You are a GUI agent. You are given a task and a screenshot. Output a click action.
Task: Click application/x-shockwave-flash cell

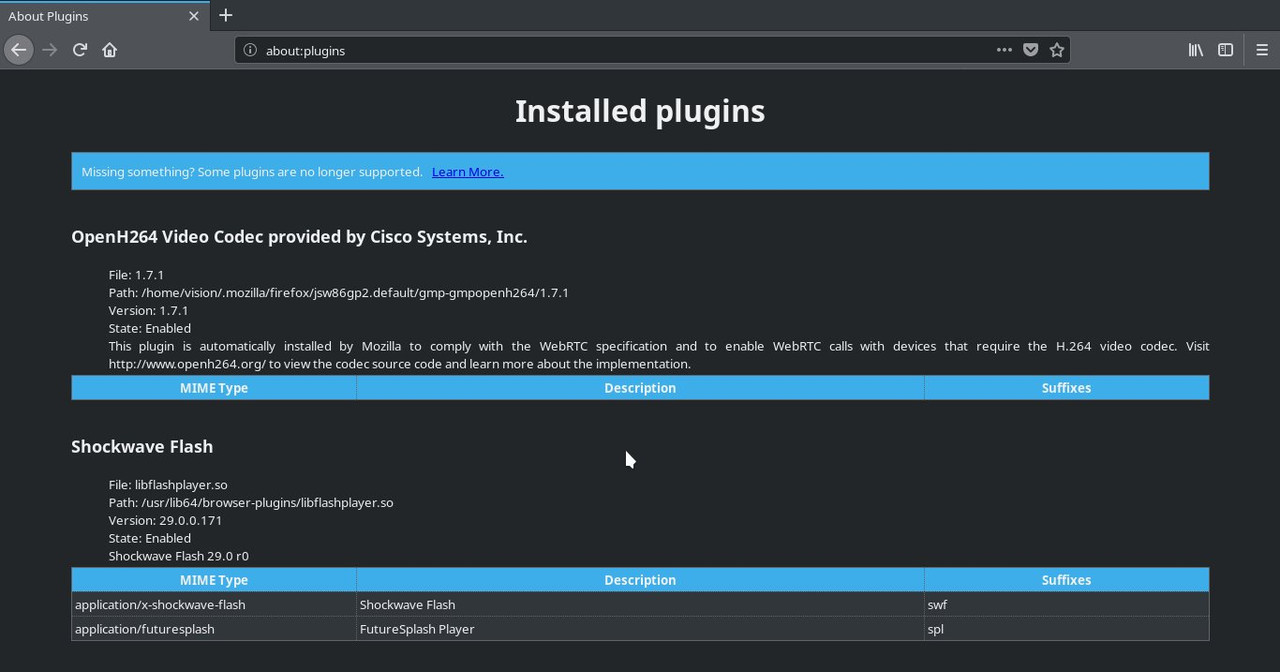214,605
